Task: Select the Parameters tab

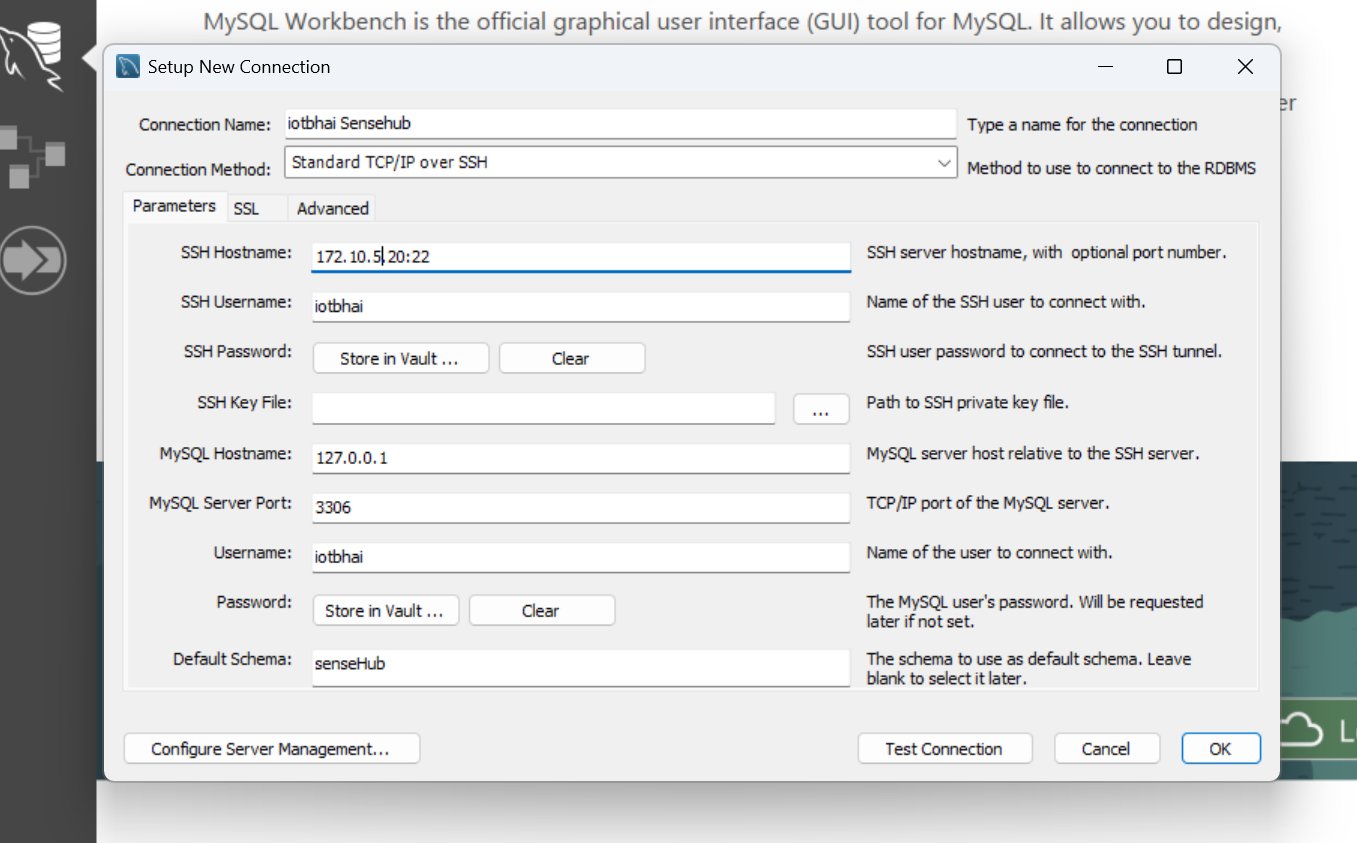Action: click(174, 206)
